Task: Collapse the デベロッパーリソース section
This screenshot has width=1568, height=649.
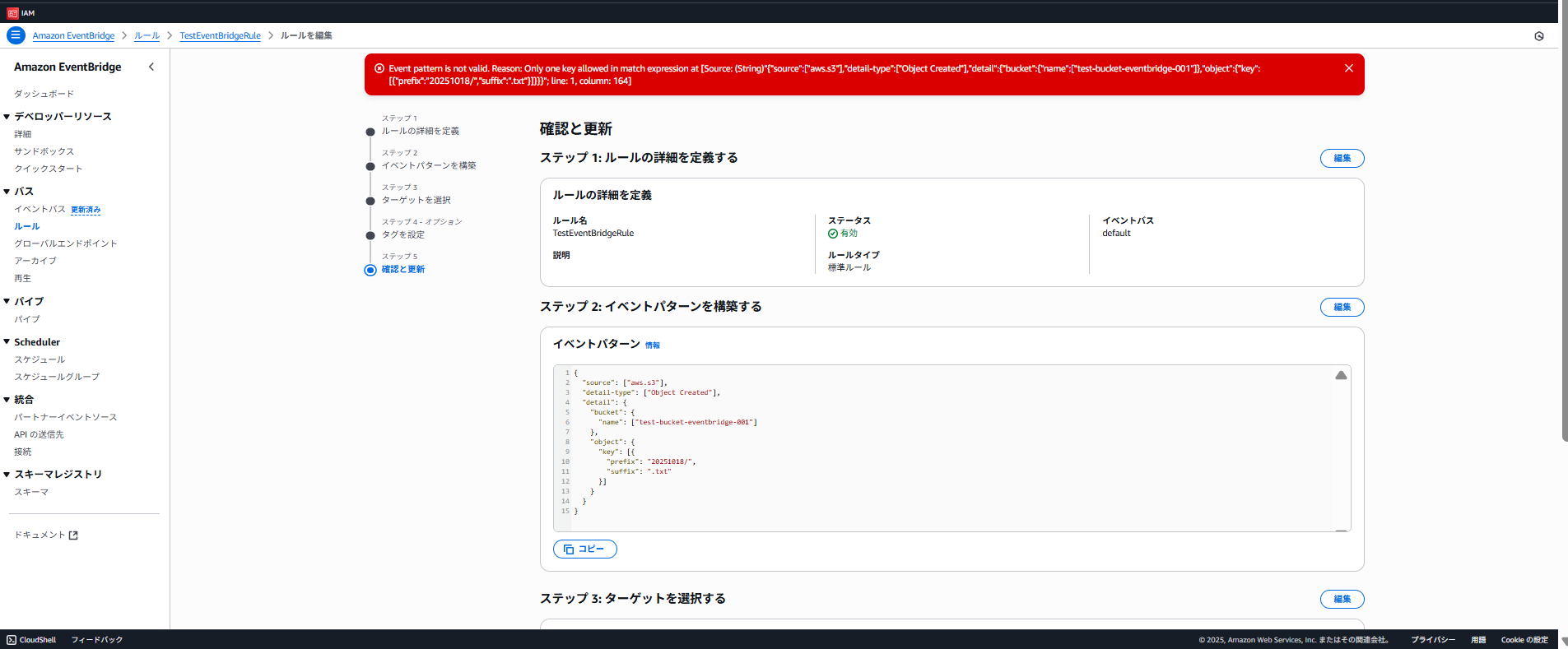Action: click(x=7, y=117)
